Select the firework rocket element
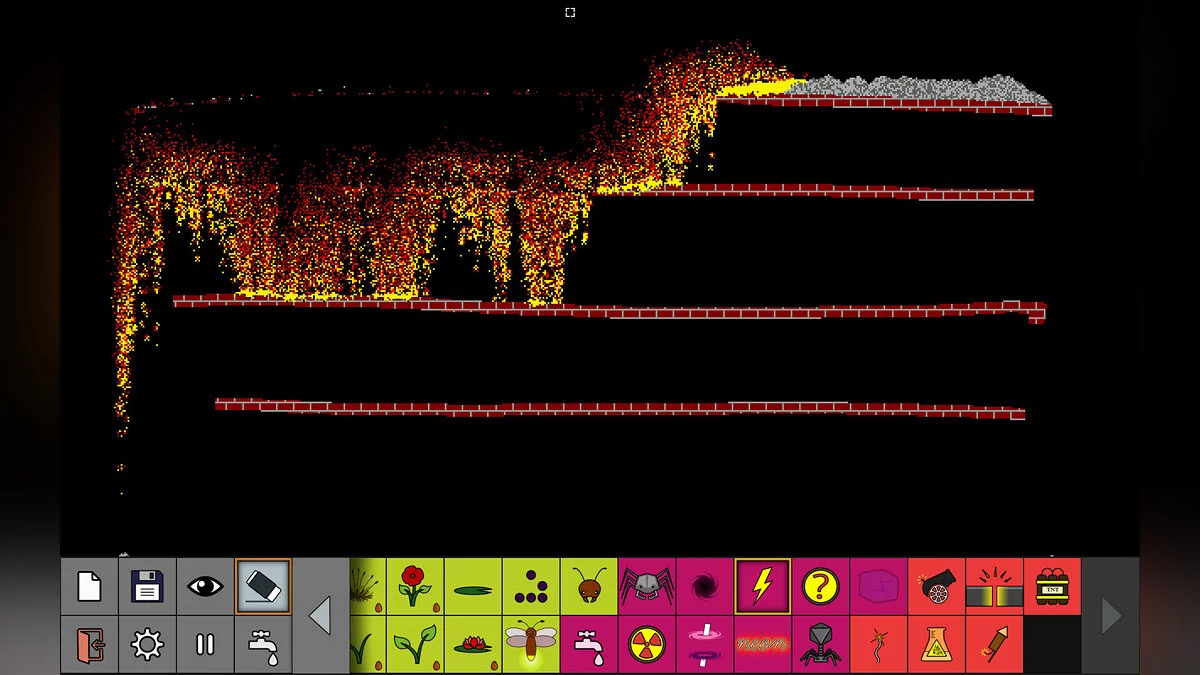Image resolution: width=1200 pixels, height=675 pixels. [995, 646]
